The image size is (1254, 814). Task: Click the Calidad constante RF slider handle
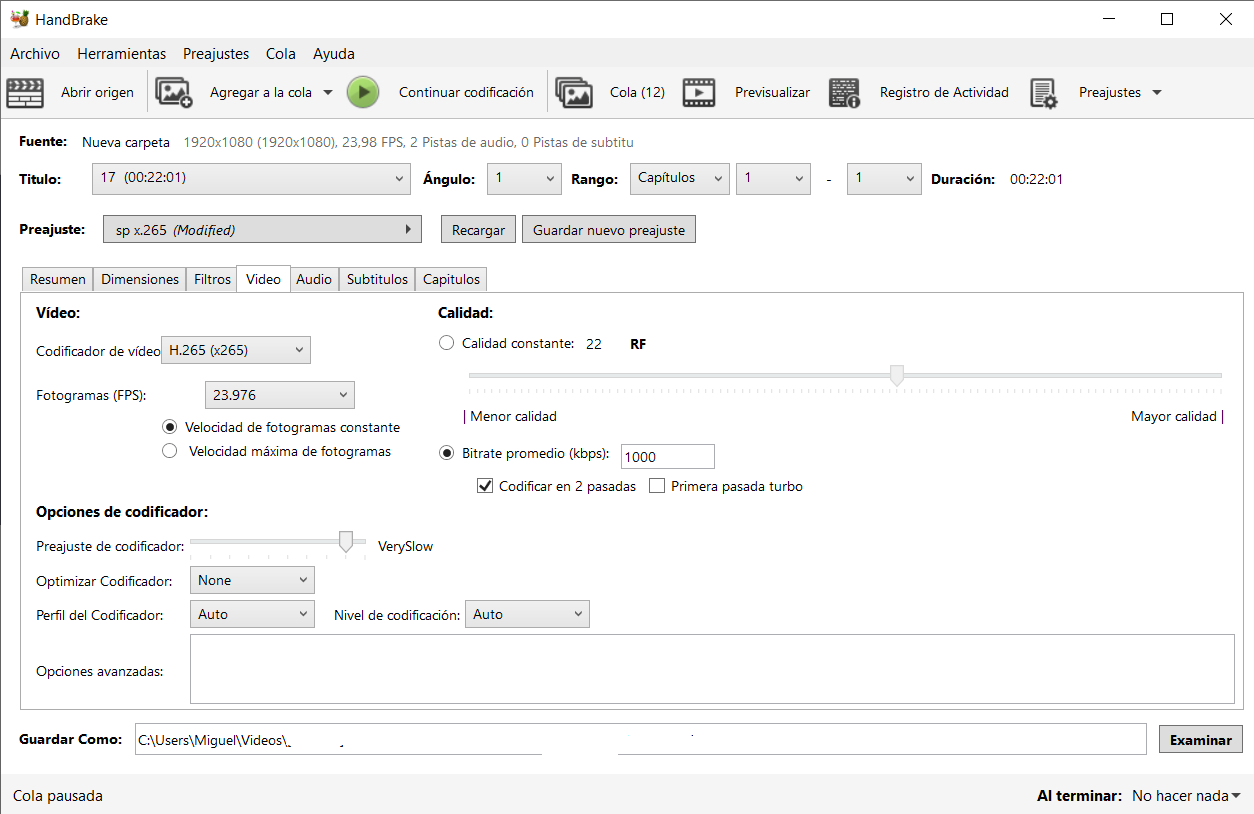click(x=897, y=375)
